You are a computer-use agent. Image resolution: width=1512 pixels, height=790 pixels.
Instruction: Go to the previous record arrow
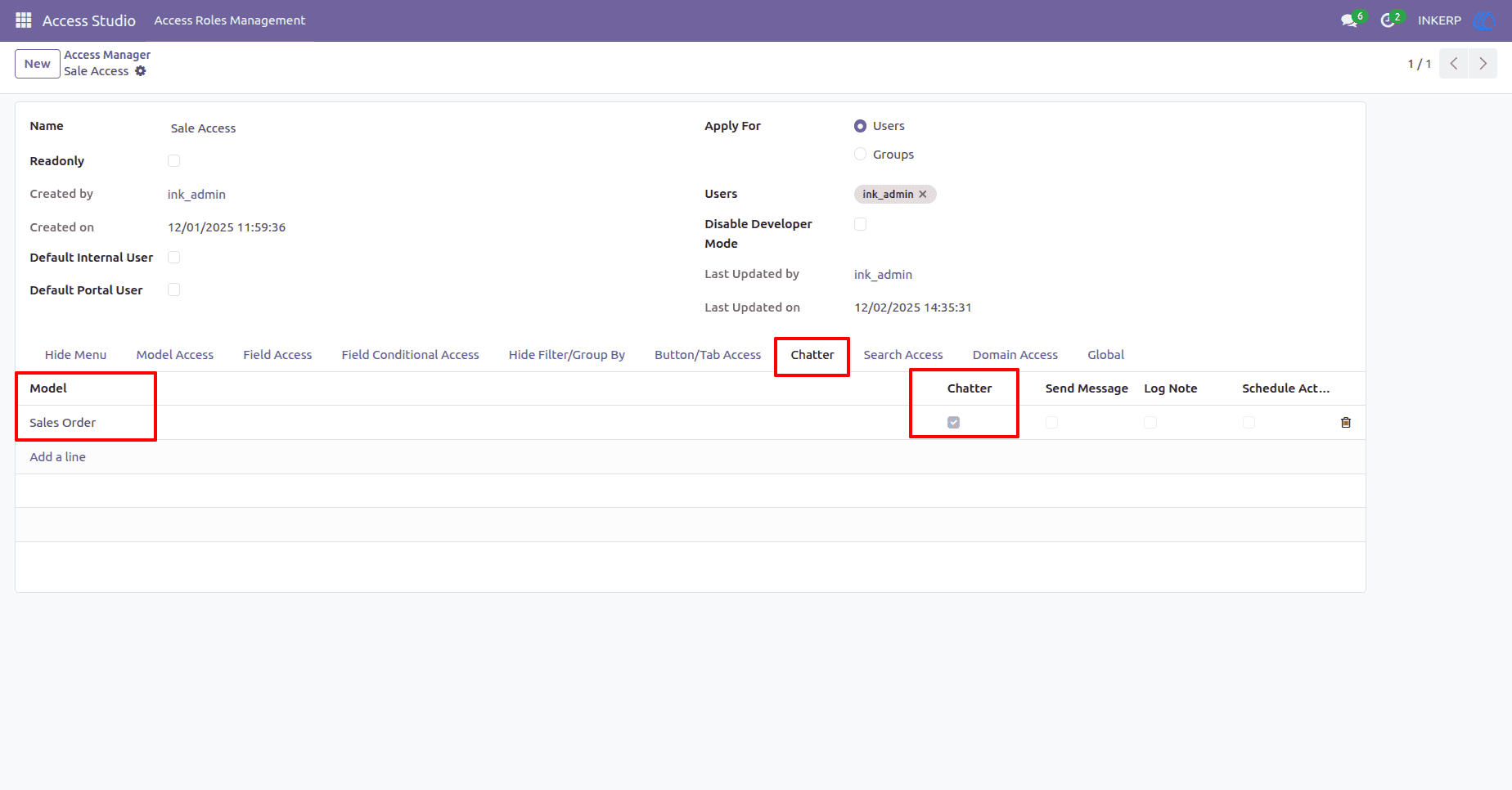point(1454,64)
